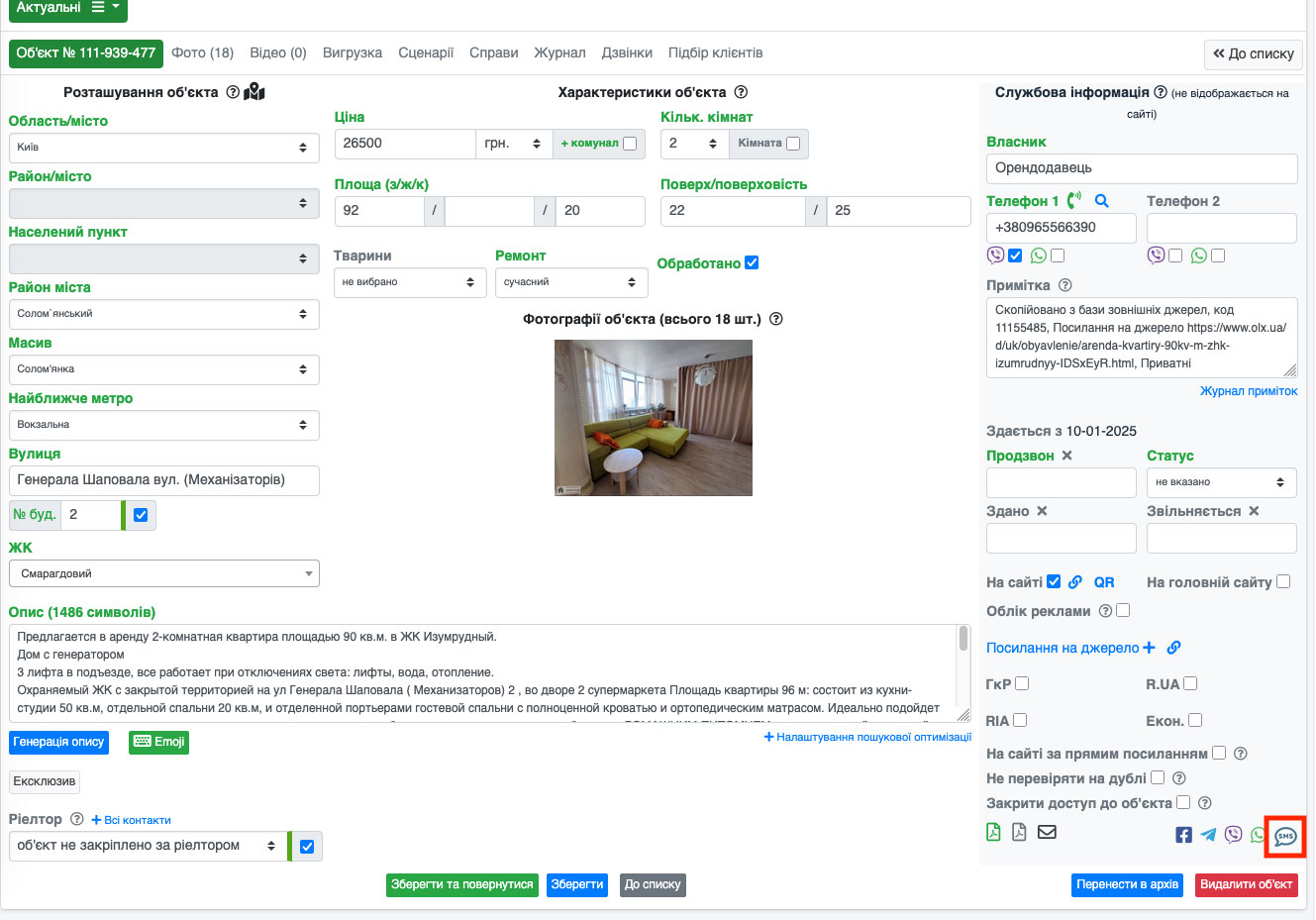
Task: Expand the Найближче метро dropdown
Action: pos(163,425)
